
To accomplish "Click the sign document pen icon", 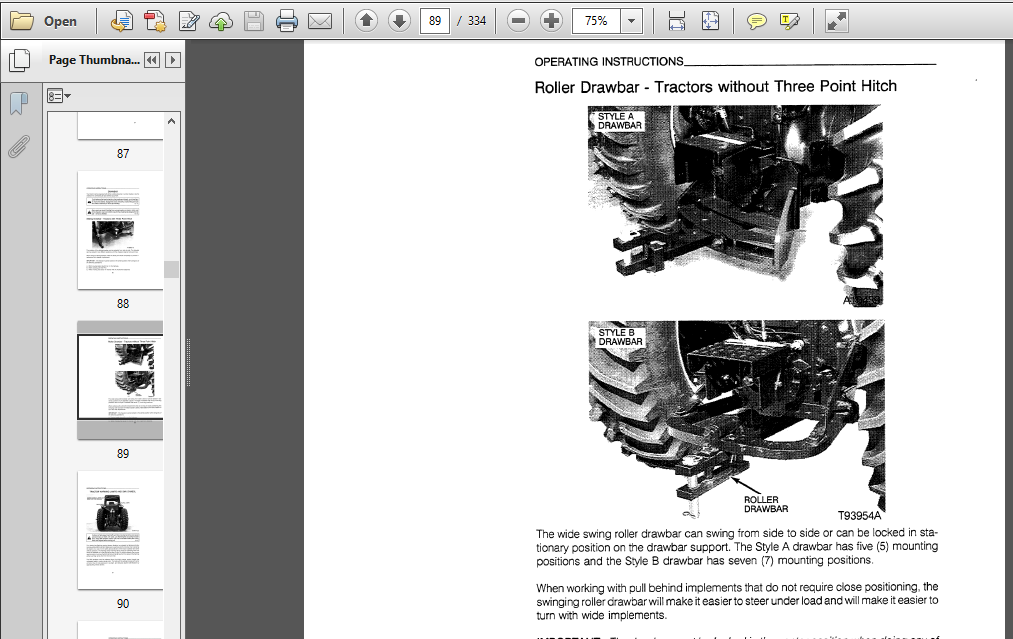I will [189, 21].
